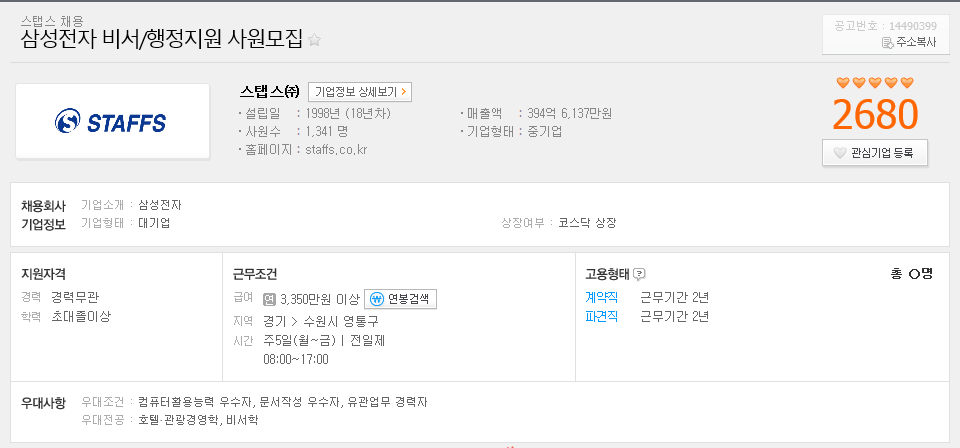Click the 스탭스㈜ company name
This screenshot has width=960, height=448.
tap(270, 92)
